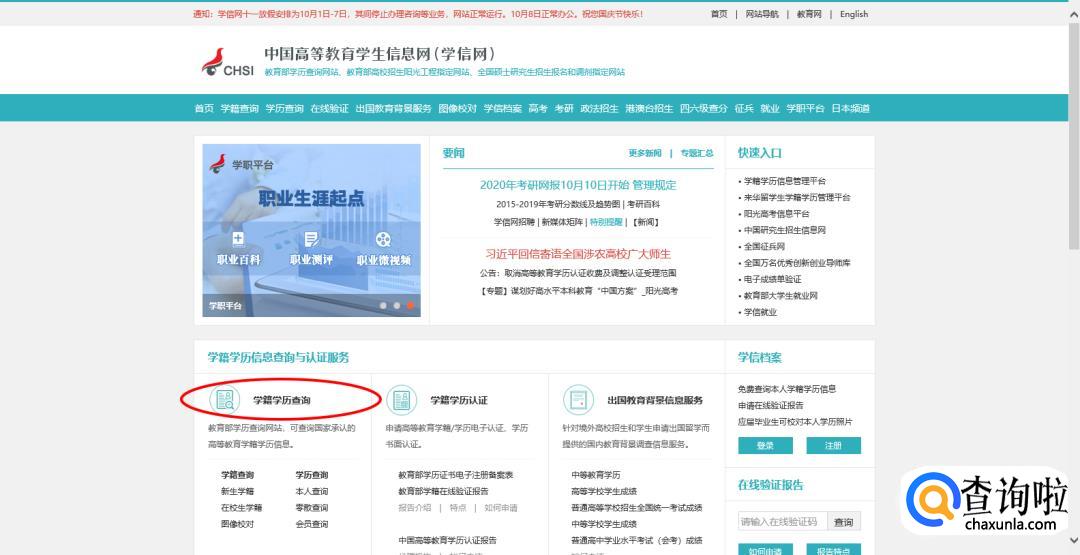Open 电子成绩单验证 quick link
The width and height of the screenshot is (1080, 555).
coord(772,280)
